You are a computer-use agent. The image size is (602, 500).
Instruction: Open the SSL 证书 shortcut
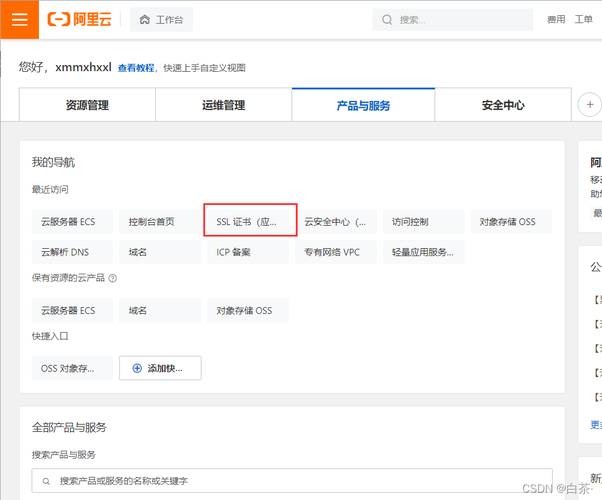(250, 220)
